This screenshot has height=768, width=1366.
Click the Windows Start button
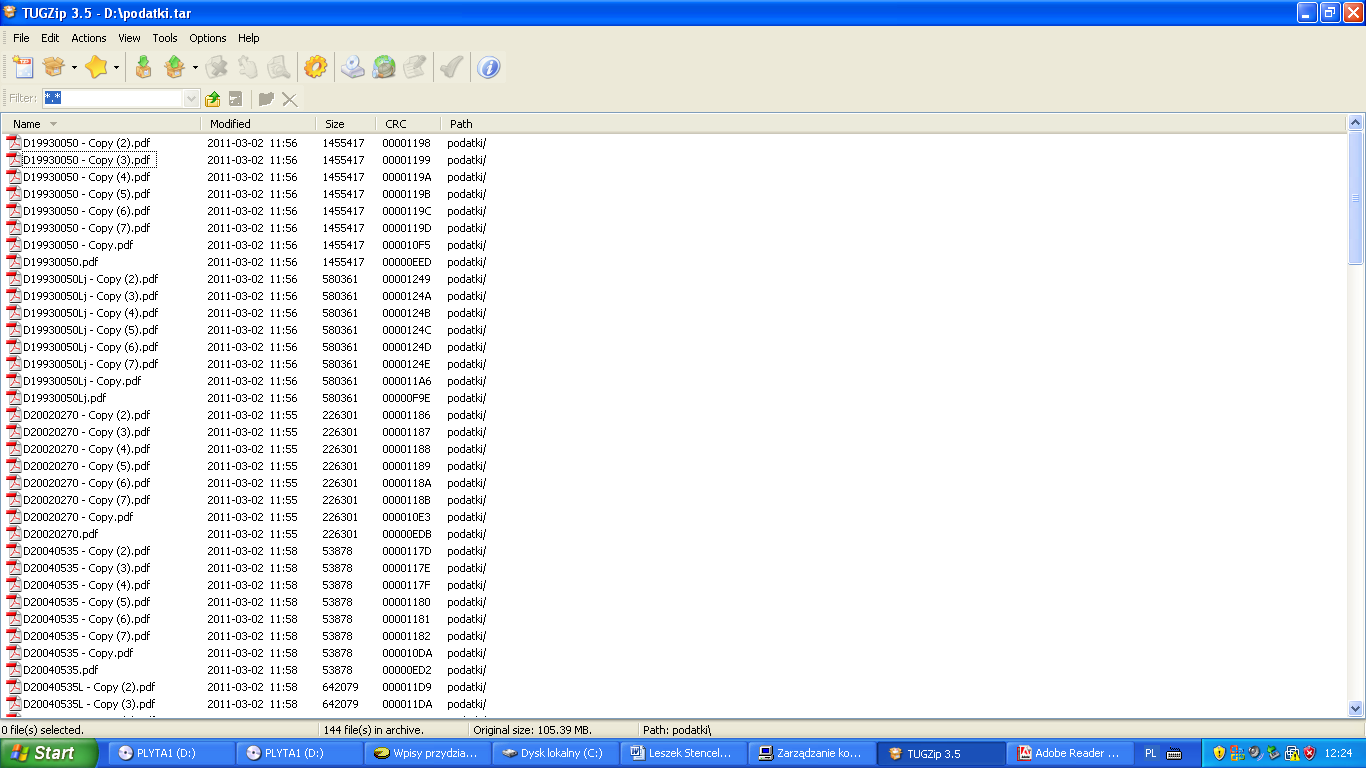[49, 753]
